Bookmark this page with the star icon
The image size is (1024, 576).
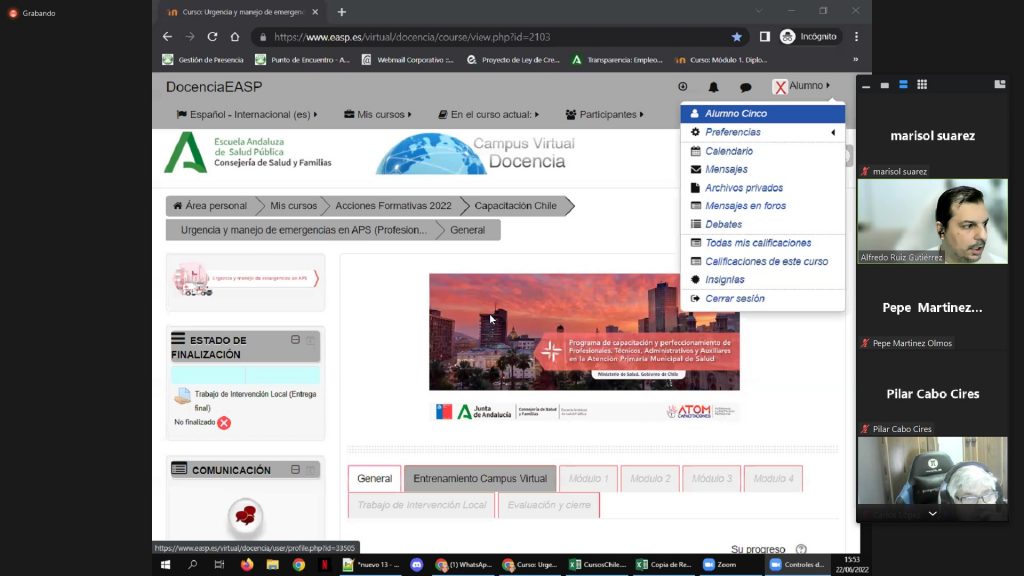click(x=737, y=37)
